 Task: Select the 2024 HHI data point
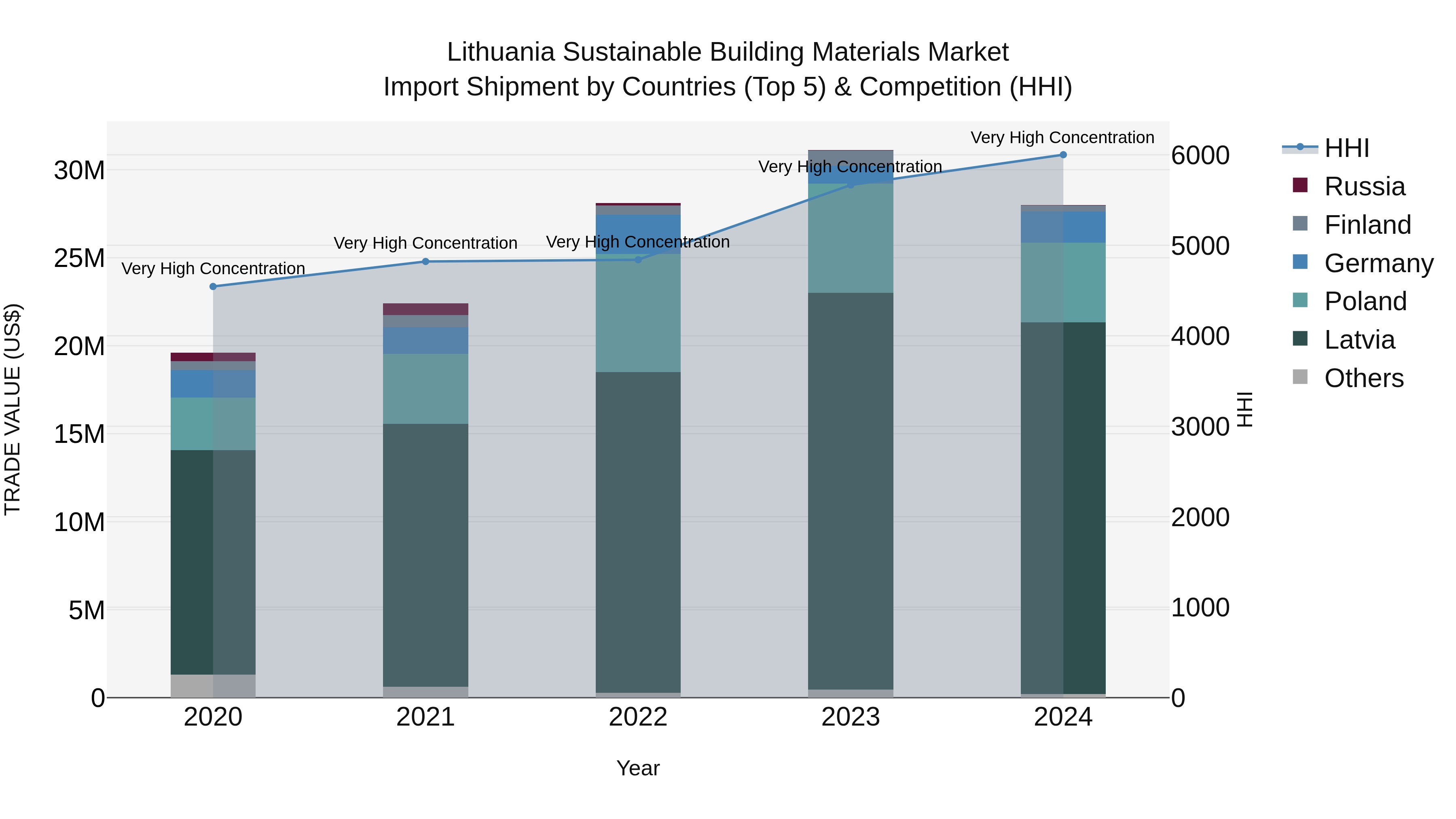click(x=1063, y=155)
